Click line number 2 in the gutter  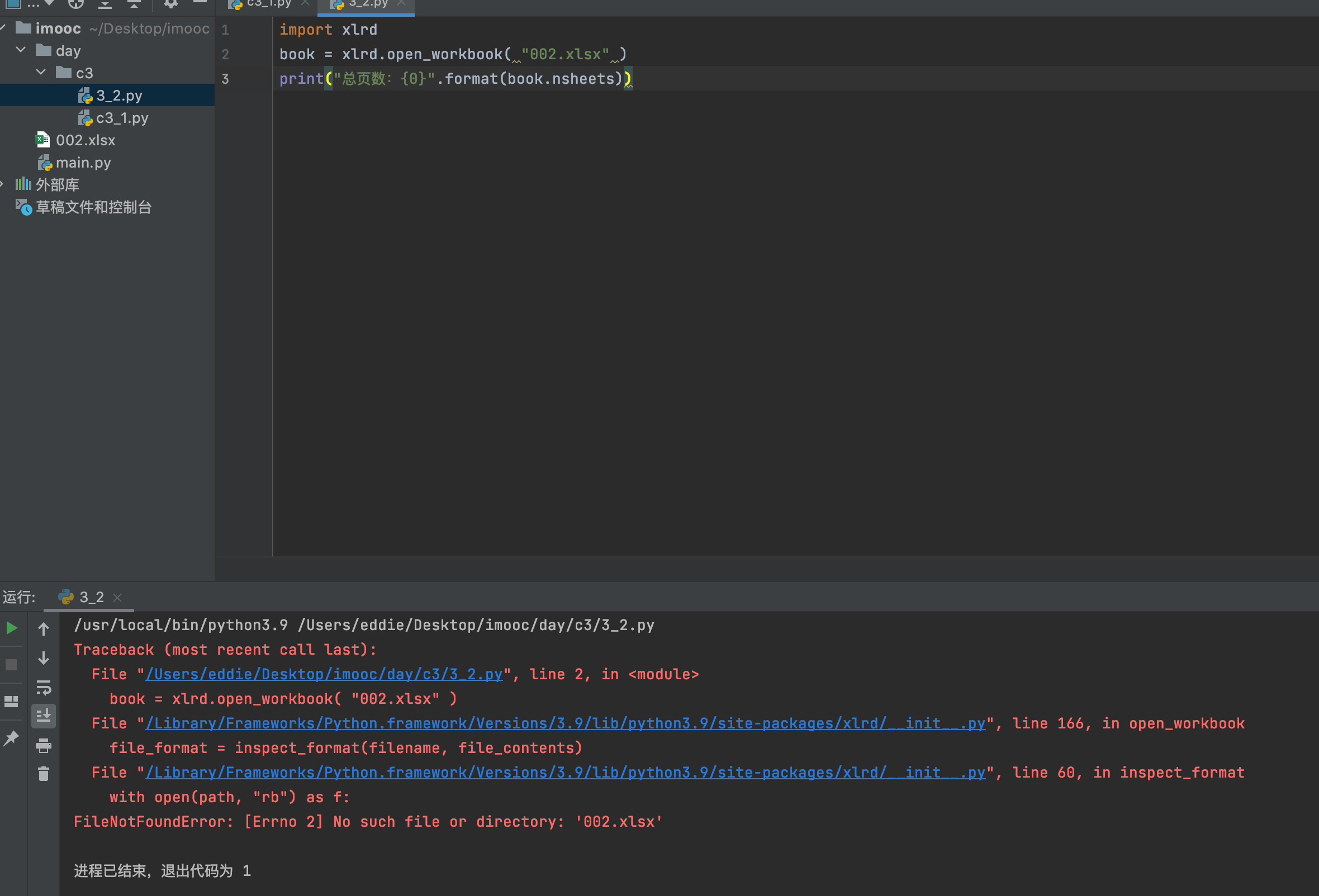coord(225,54)
